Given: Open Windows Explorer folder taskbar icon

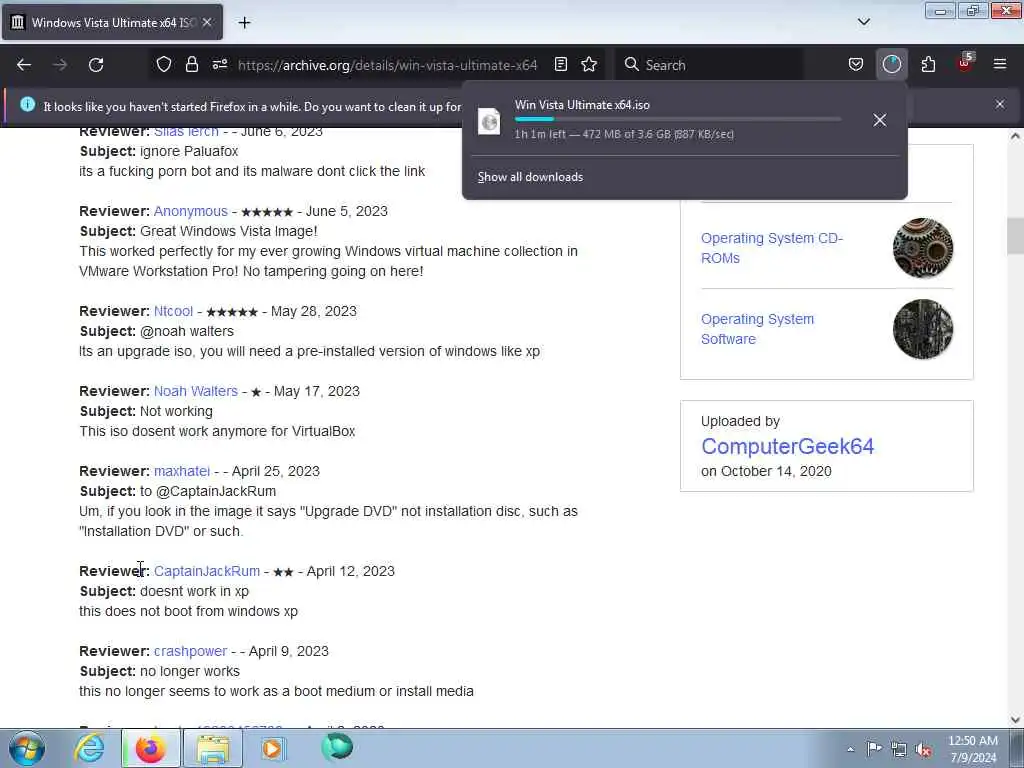Looking at the screenshot, I should tap(213, 748).
